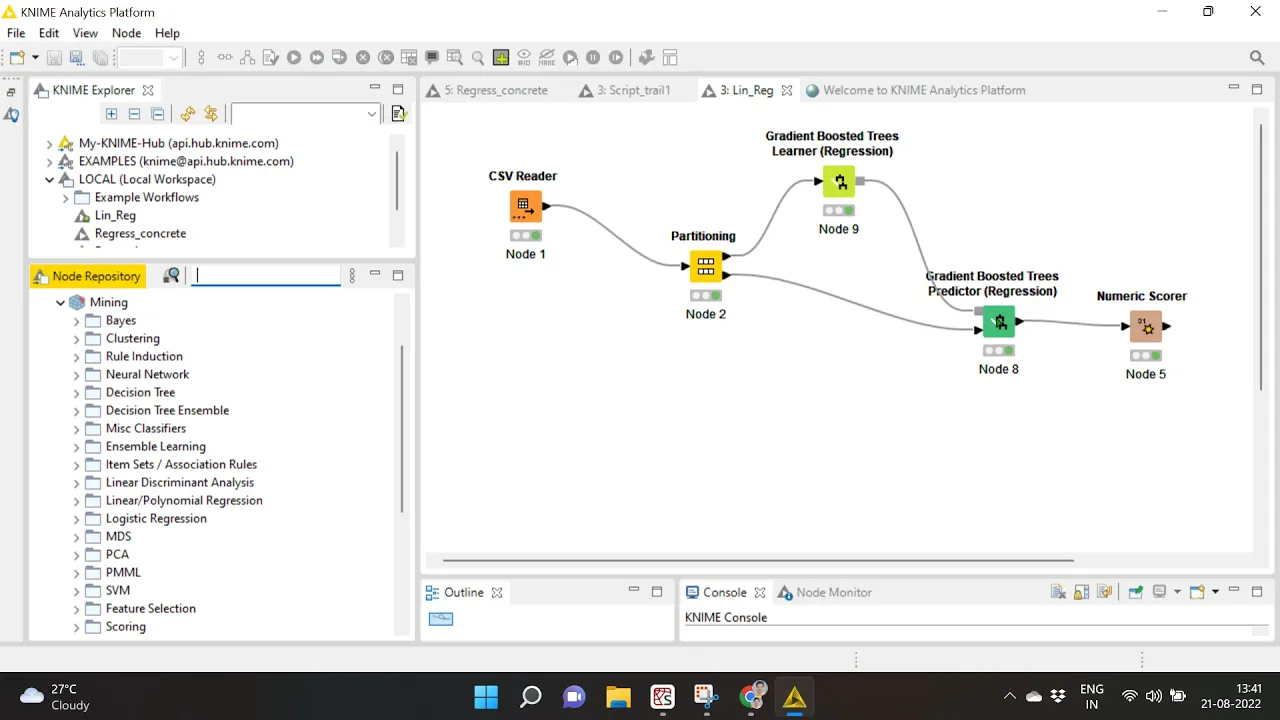Click the resume loop execution icon

pyautogui.click(x=616, y=58)
